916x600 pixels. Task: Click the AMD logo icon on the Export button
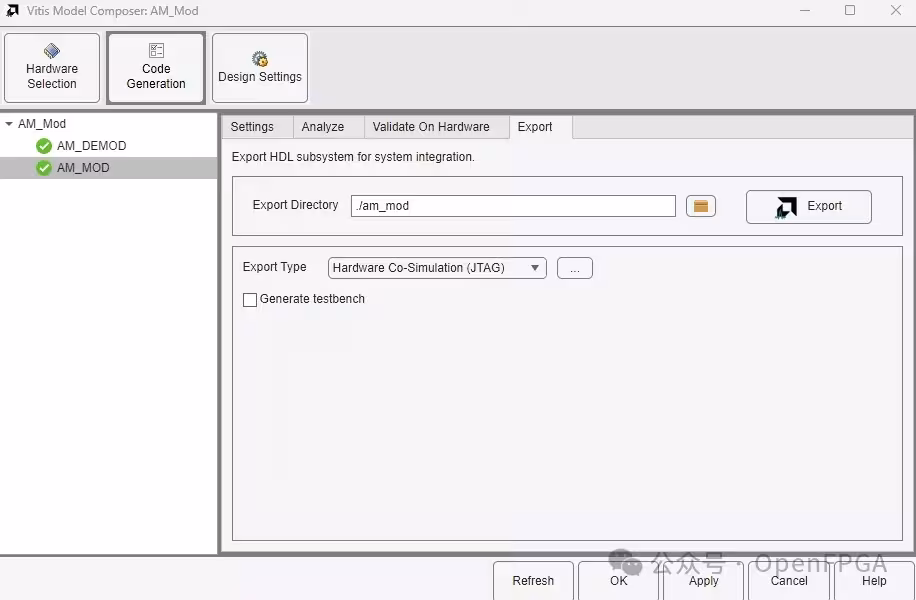click(x=786, y=207)
